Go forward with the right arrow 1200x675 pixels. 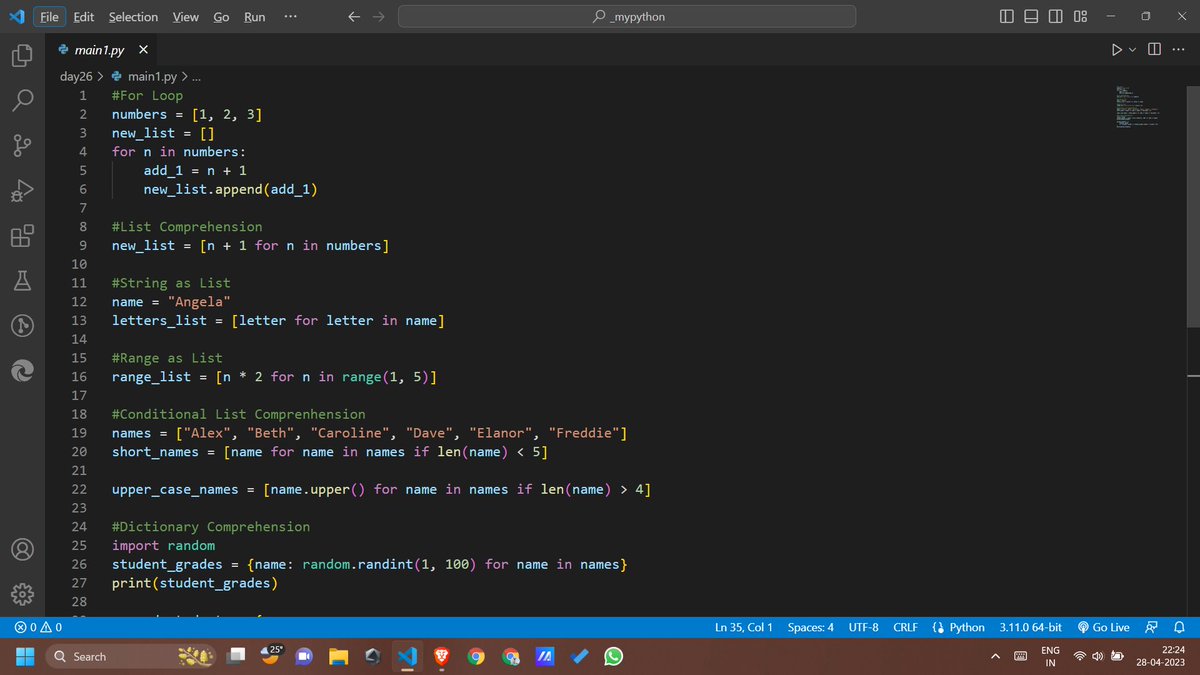pos(379,16)
